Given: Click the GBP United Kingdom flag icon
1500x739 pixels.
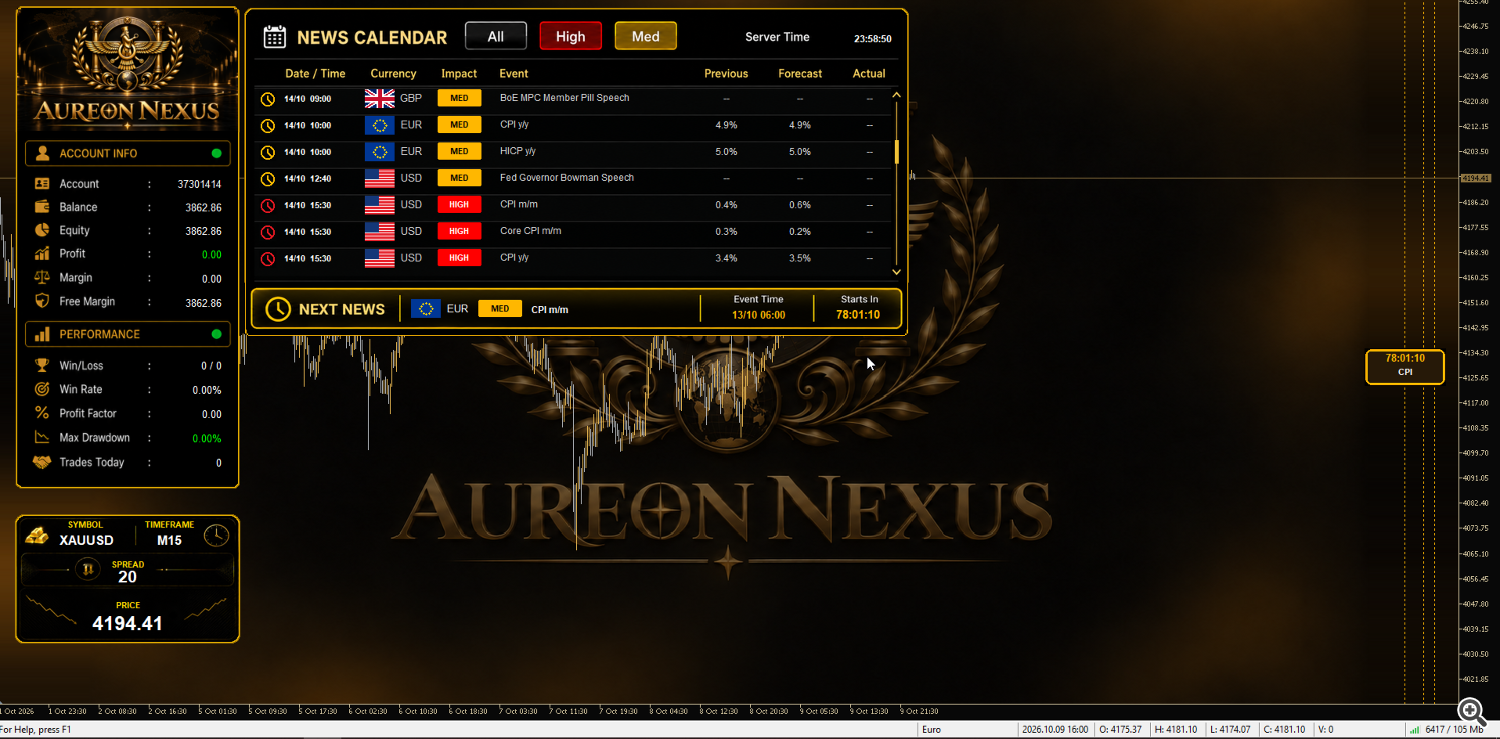Looking at the screenshot, I should pyautogui.click(x=380, y=98).
